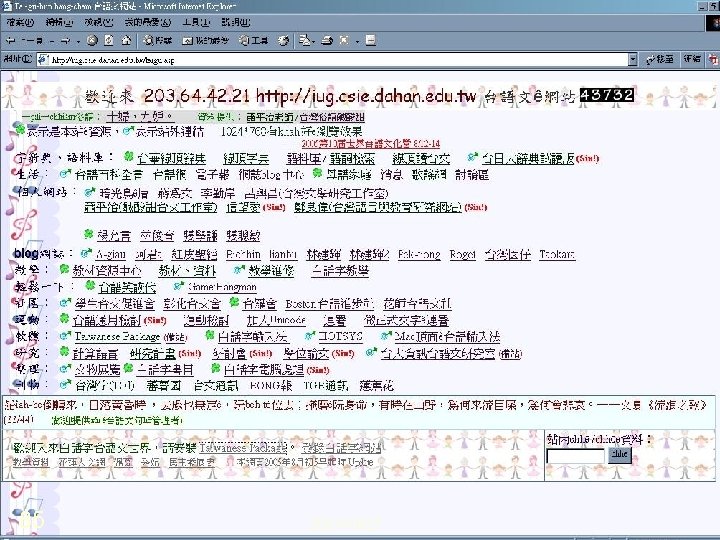Click the IE icon in the title bar
The width and height of the screenshot is (720, 540).
click(6, 6)
